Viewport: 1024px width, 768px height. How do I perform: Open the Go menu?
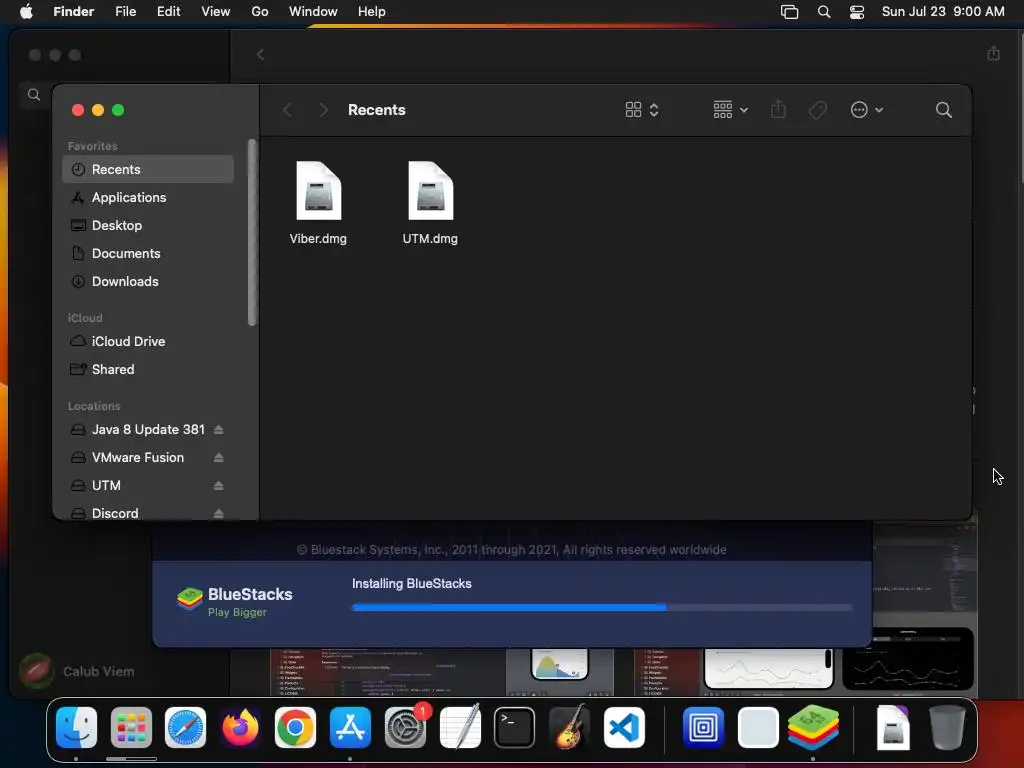tap(260, 12)
